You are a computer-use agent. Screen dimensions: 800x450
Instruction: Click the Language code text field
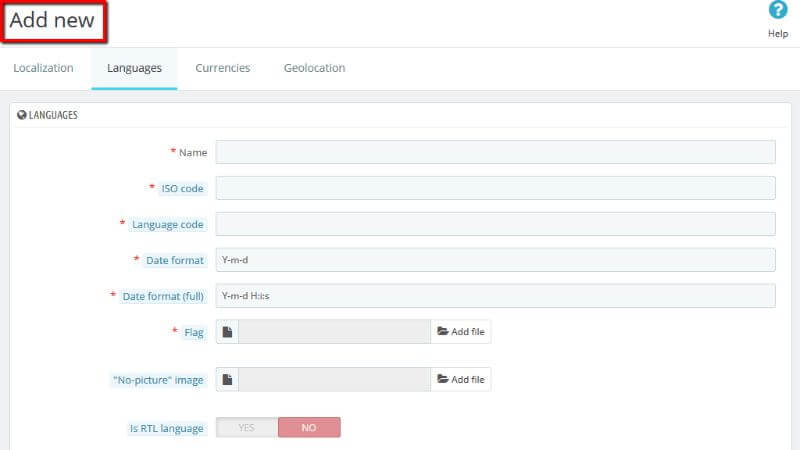pos(495,224)
